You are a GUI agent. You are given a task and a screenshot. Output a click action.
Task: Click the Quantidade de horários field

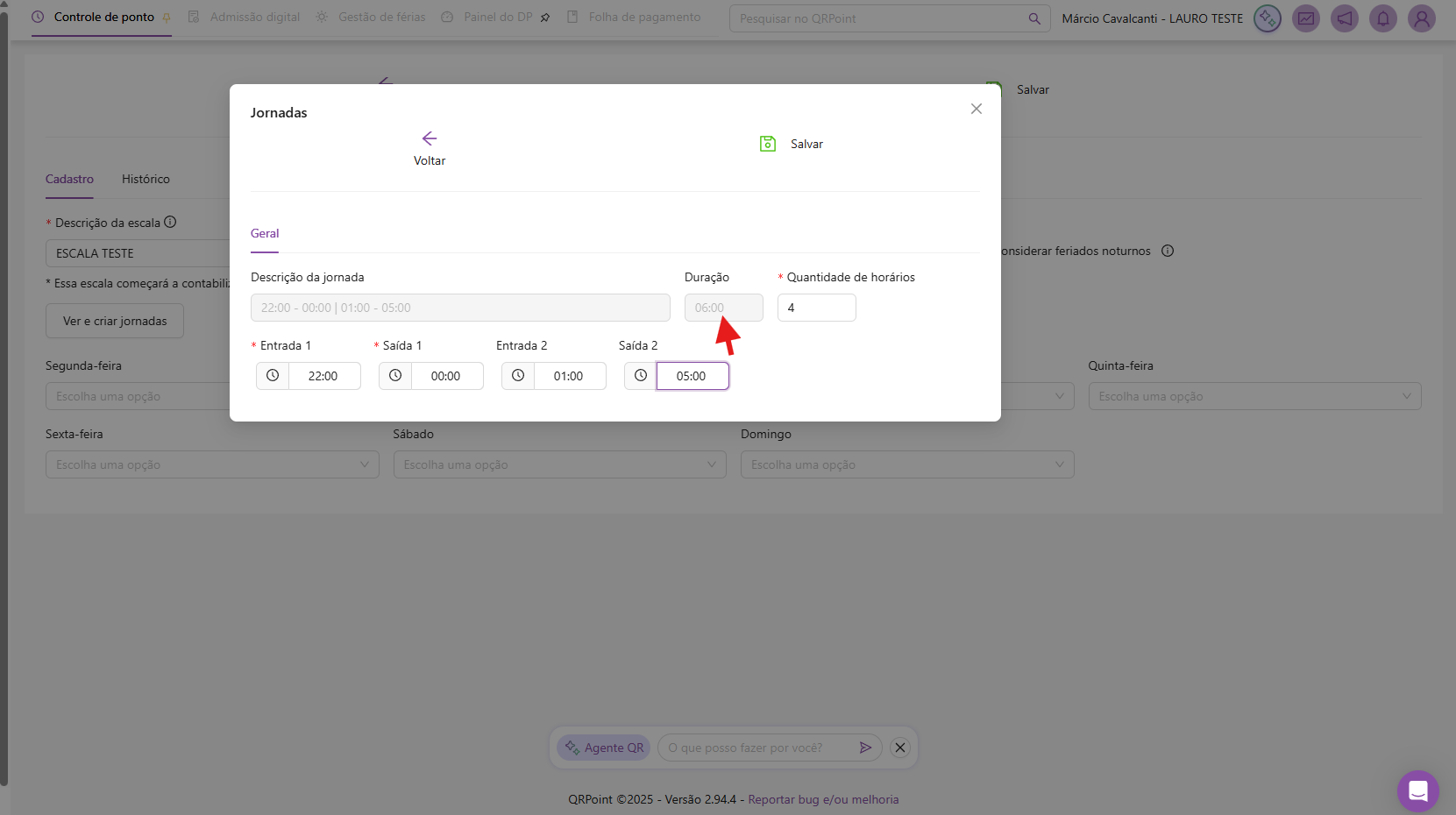pyautogui.click(x=816, y=308)
